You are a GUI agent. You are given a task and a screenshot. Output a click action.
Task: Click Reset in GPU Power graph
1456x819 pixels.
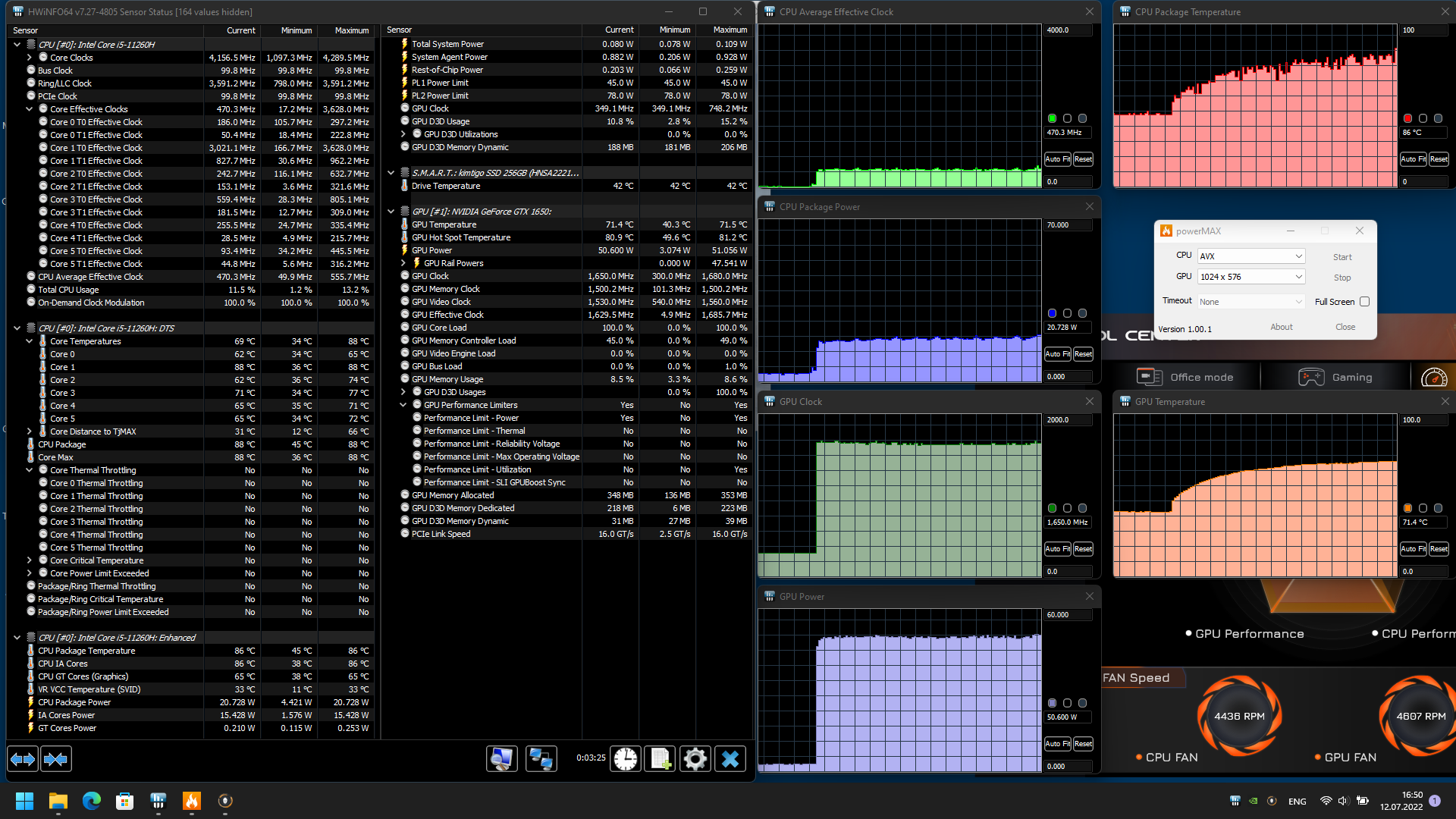(1083, 744)
